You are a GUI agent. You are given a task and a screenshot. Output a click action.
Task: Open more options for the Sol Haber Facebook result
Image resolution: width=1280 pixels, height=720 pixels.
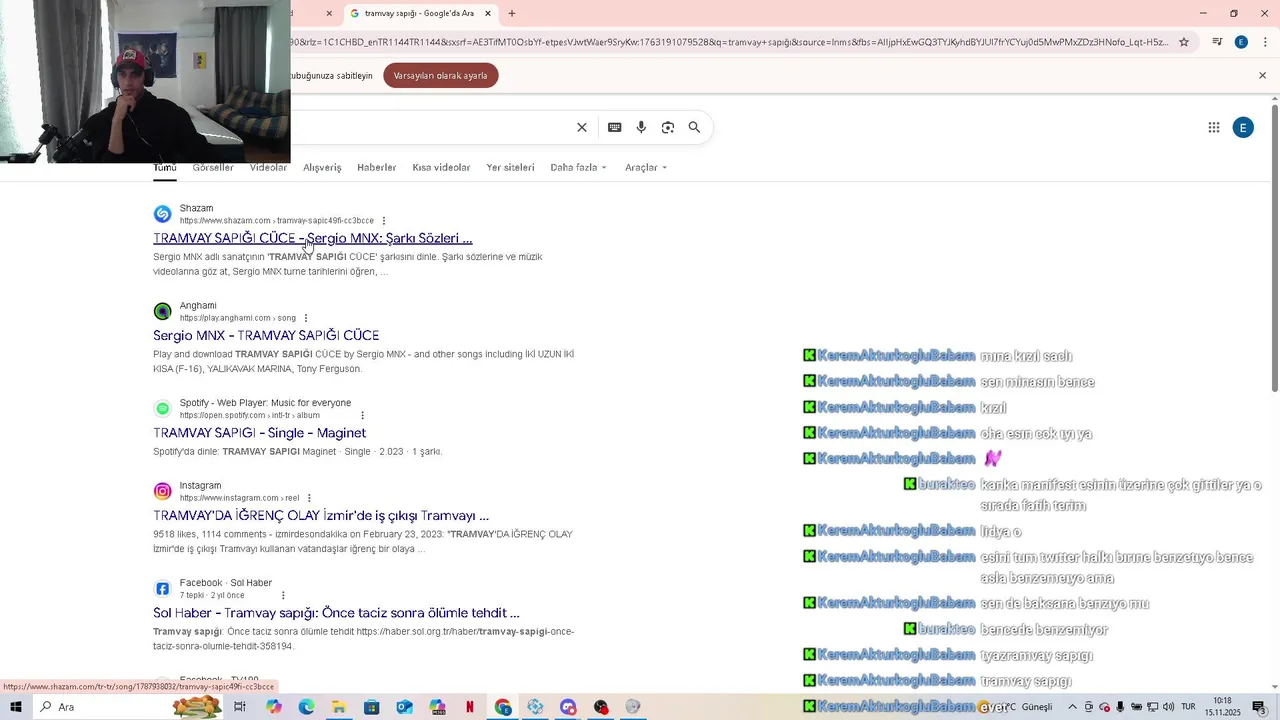[283, 595]
